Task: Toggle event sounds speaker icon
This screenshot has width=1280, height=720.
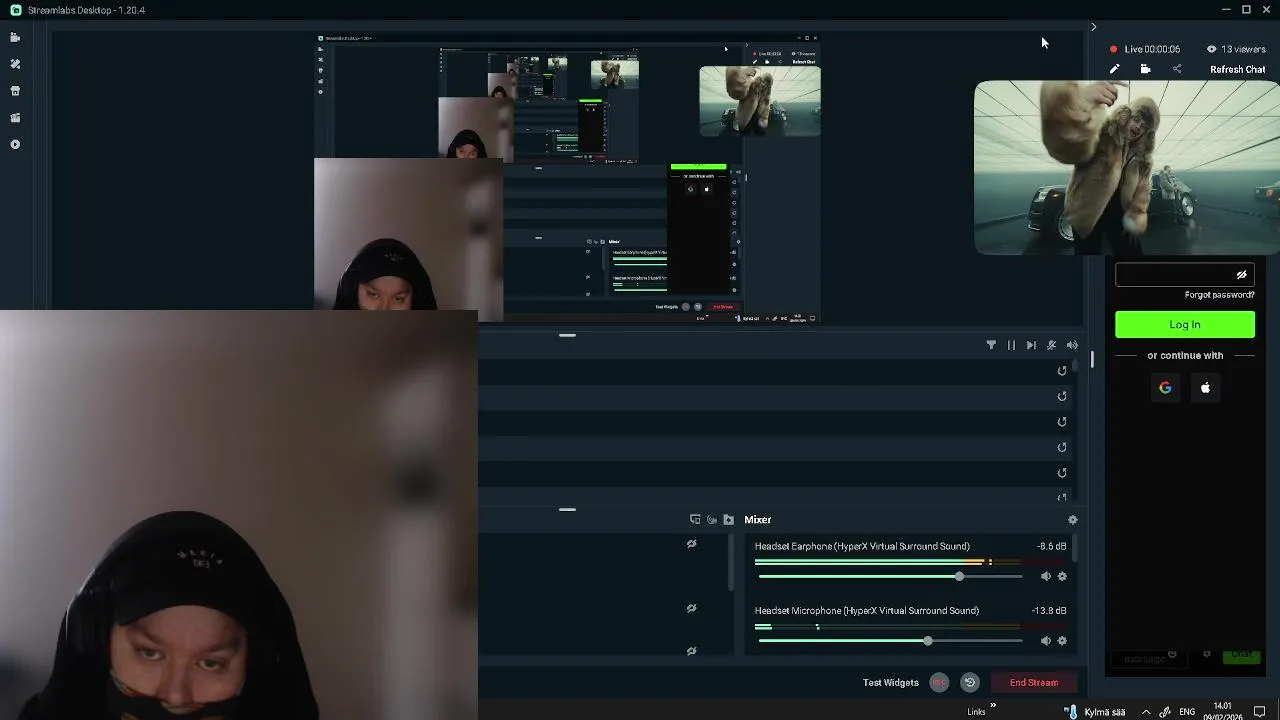Action: 1072,345
